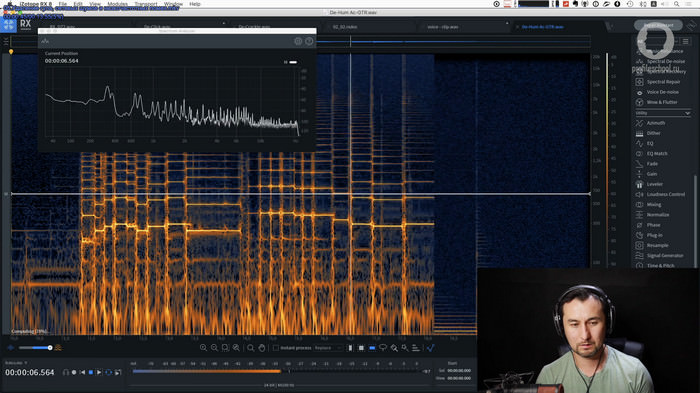Adjust the waveform/spectrogram balance slider
Screen dimensions: 700x393
(x=35, y=348)
